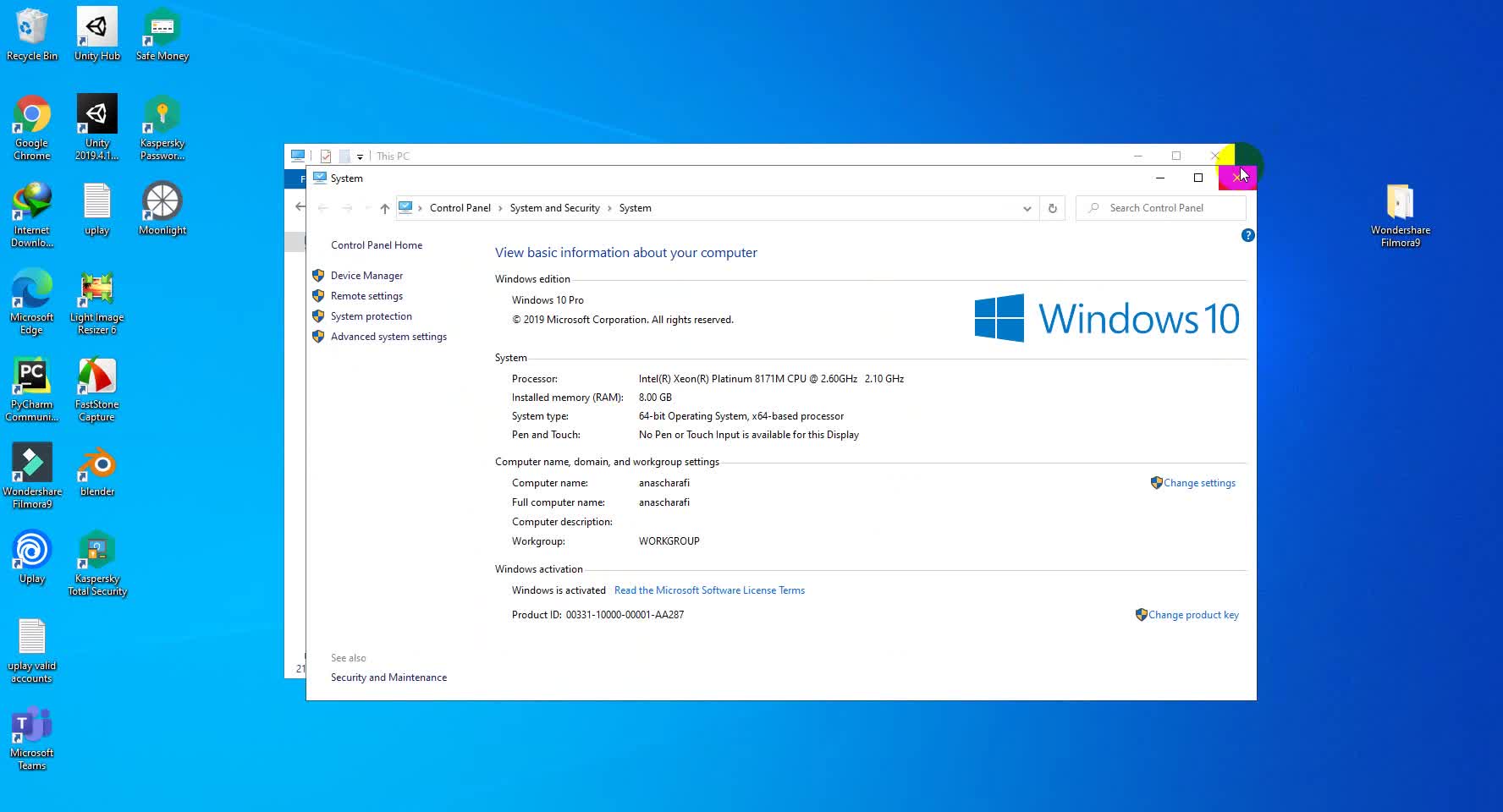The image size is (1503, 812).
Task: Go up one level in Control Panel
Action: 384,208
